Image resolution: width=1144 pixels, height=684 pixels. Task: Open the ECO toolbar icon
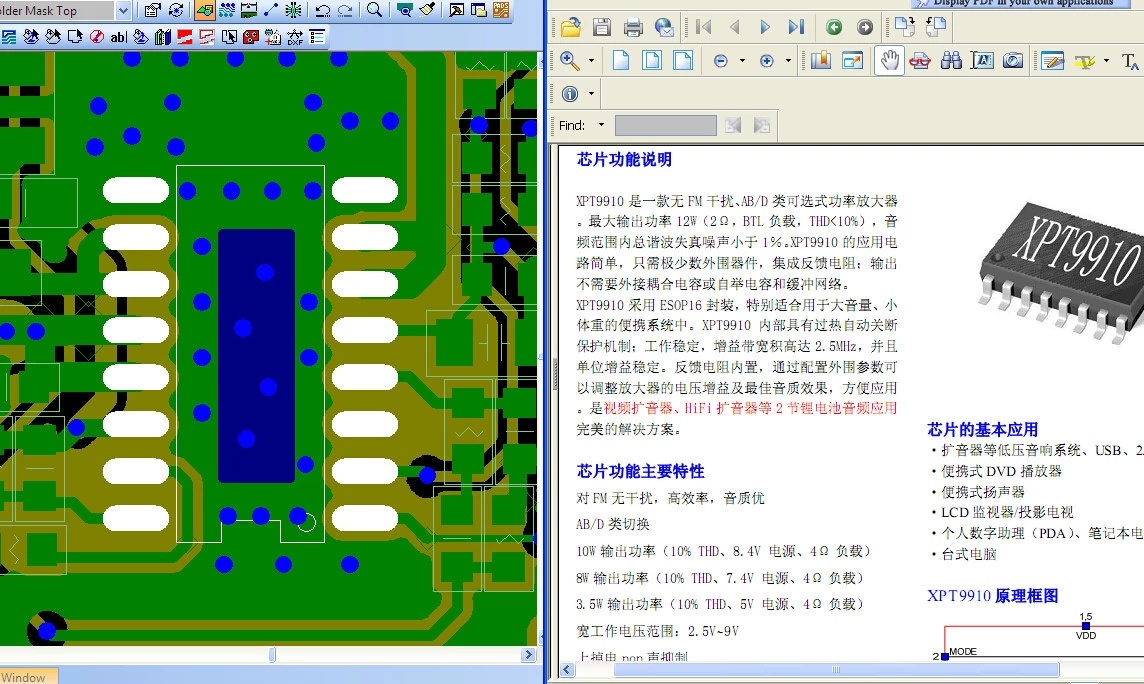(x=271, y=10)
